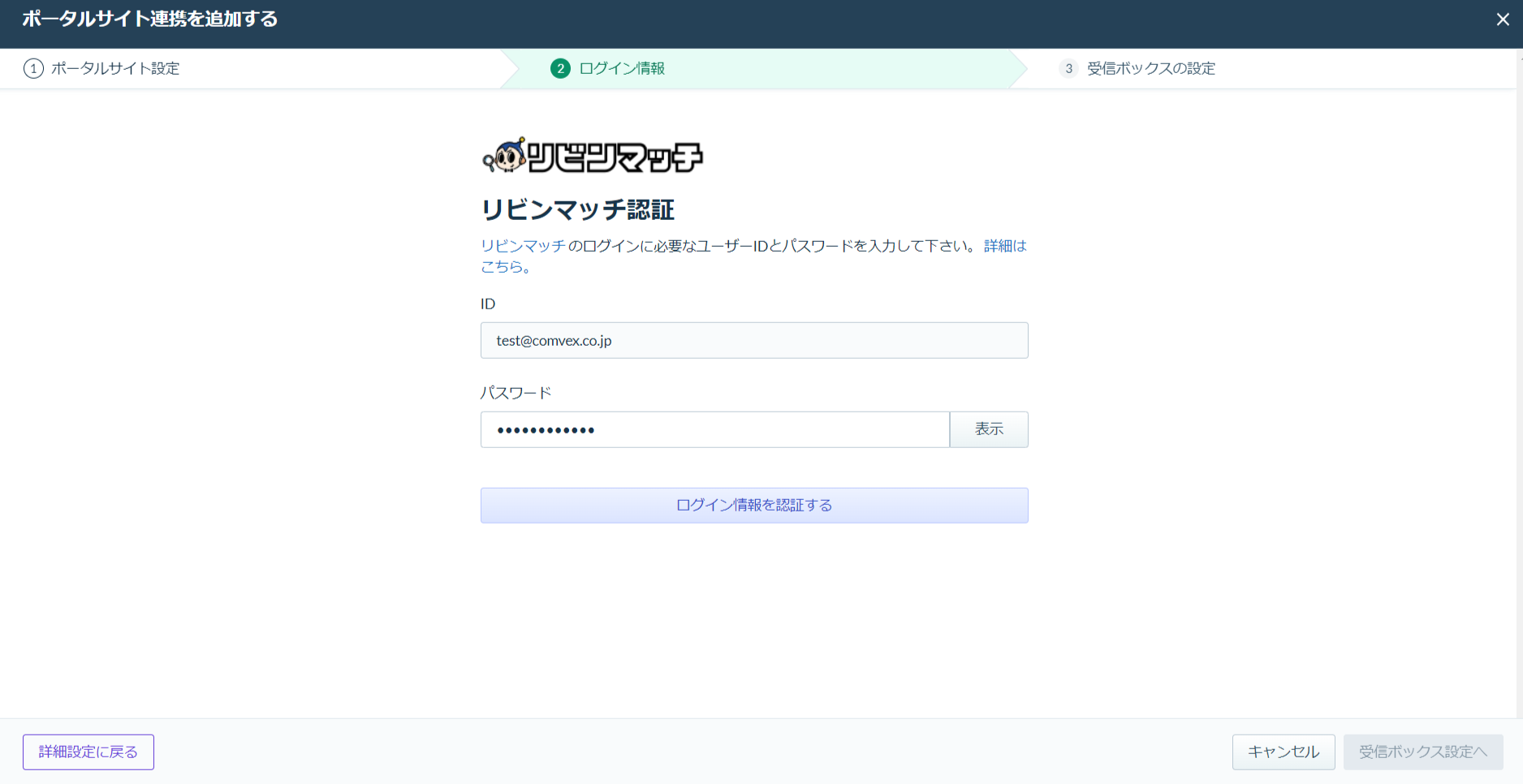
Task: Focus the ID input field
Action: pyautogui.click(x=754, y=340)
